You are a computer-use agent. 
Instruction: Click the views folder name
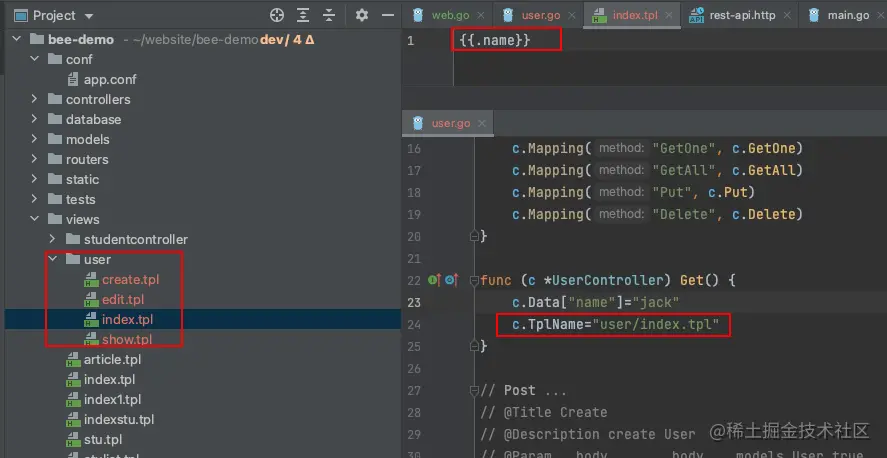(x=83, y=219)
